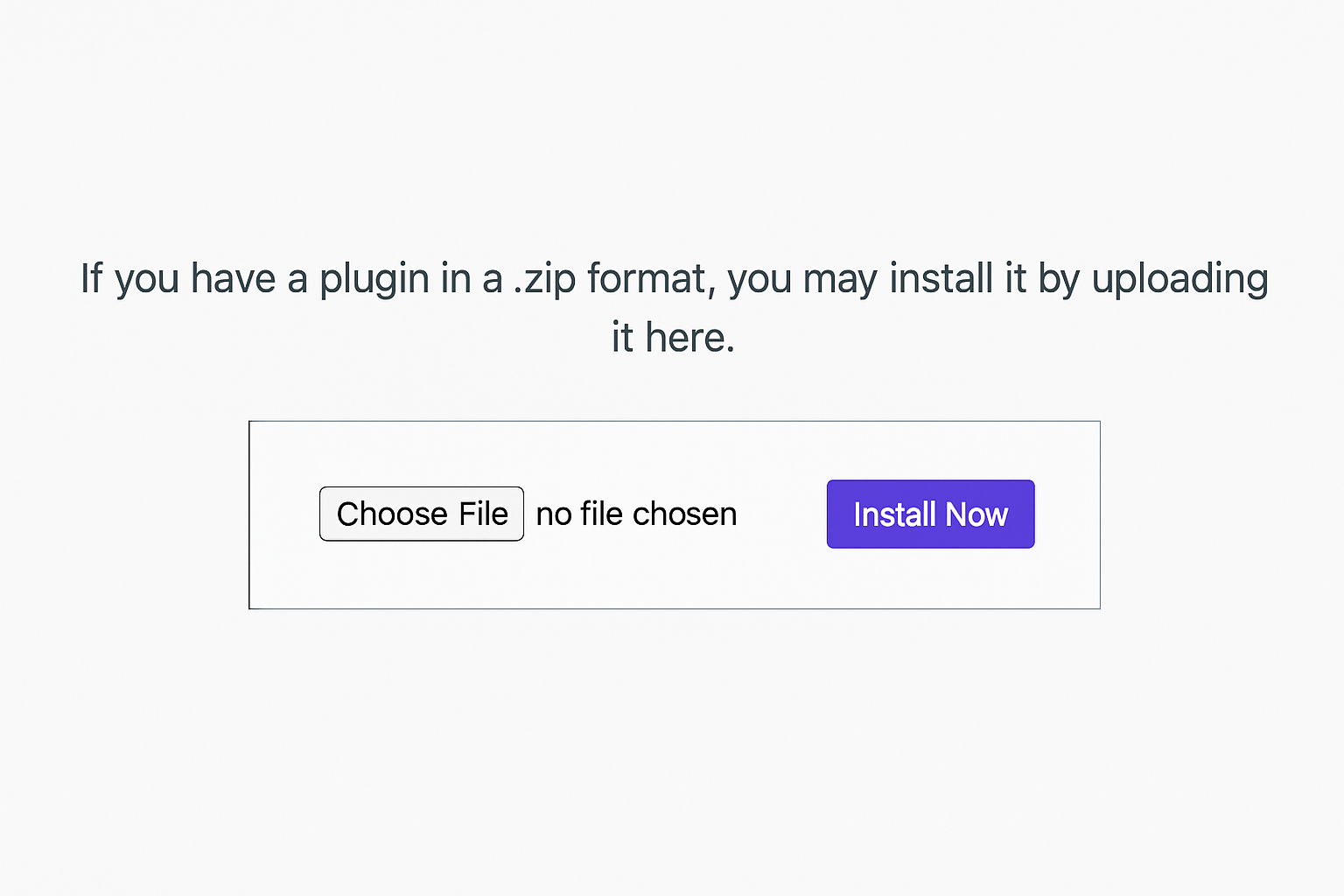
Task: Click the word 'Choose' on the file button
Action: pyautogui.click(x=392, y=514)
